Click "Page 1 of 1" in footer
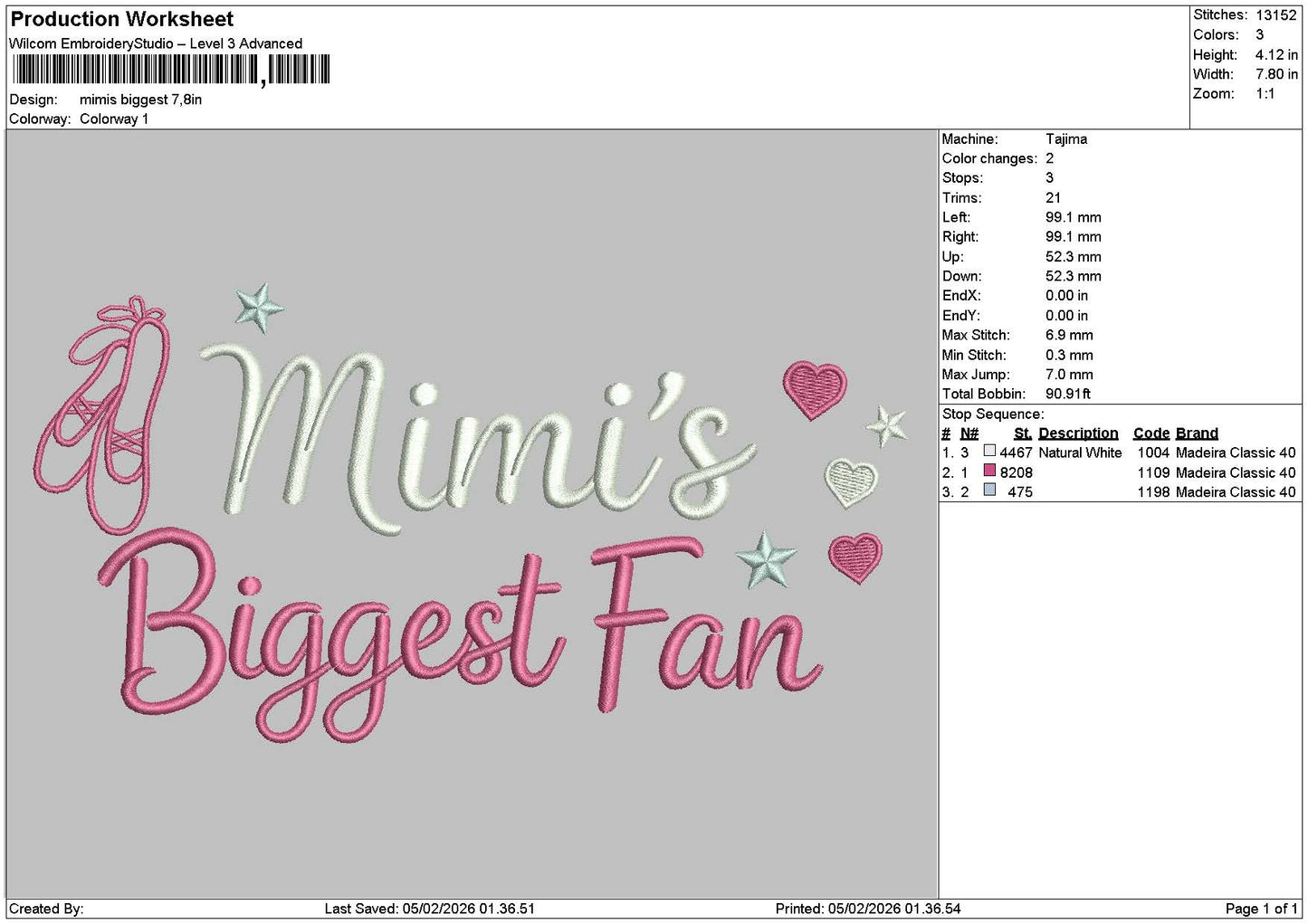Image resolution: width=1308 pixels, height=924 pixels. point(1261,909)
